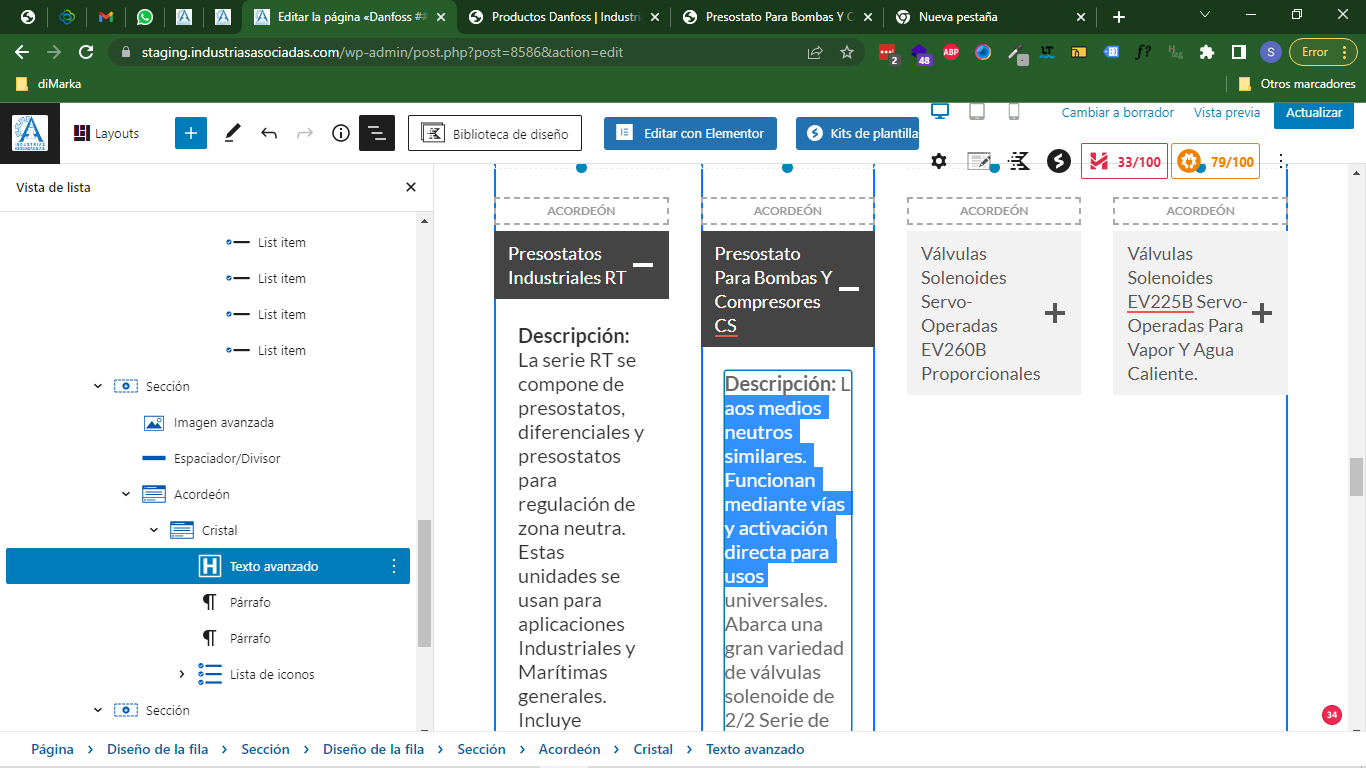Switch to Productos Danfoss browser tab
This screenshot has height=768, width=1366.
point(563,17)
